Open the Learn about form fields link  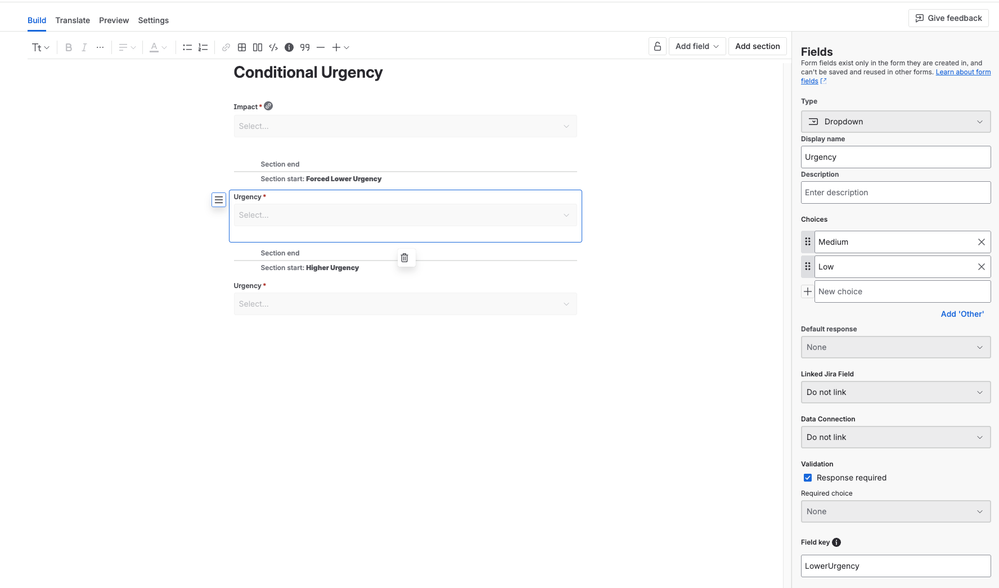coord(896,76)
